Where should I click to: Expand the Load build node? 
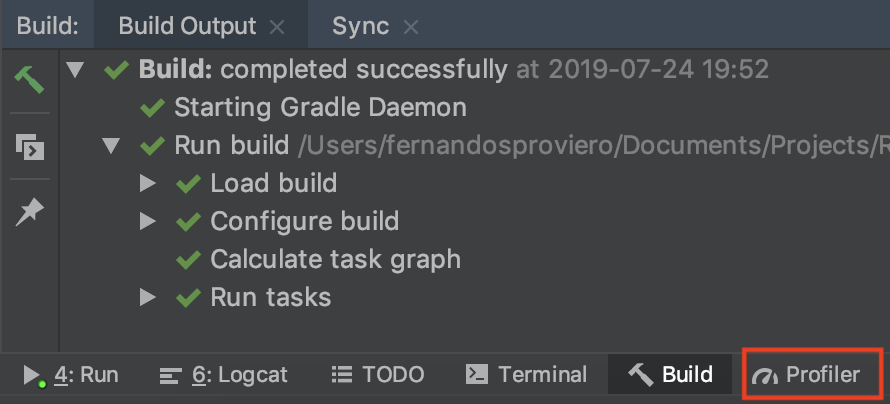pyautogui.click(x=147, y=184)
